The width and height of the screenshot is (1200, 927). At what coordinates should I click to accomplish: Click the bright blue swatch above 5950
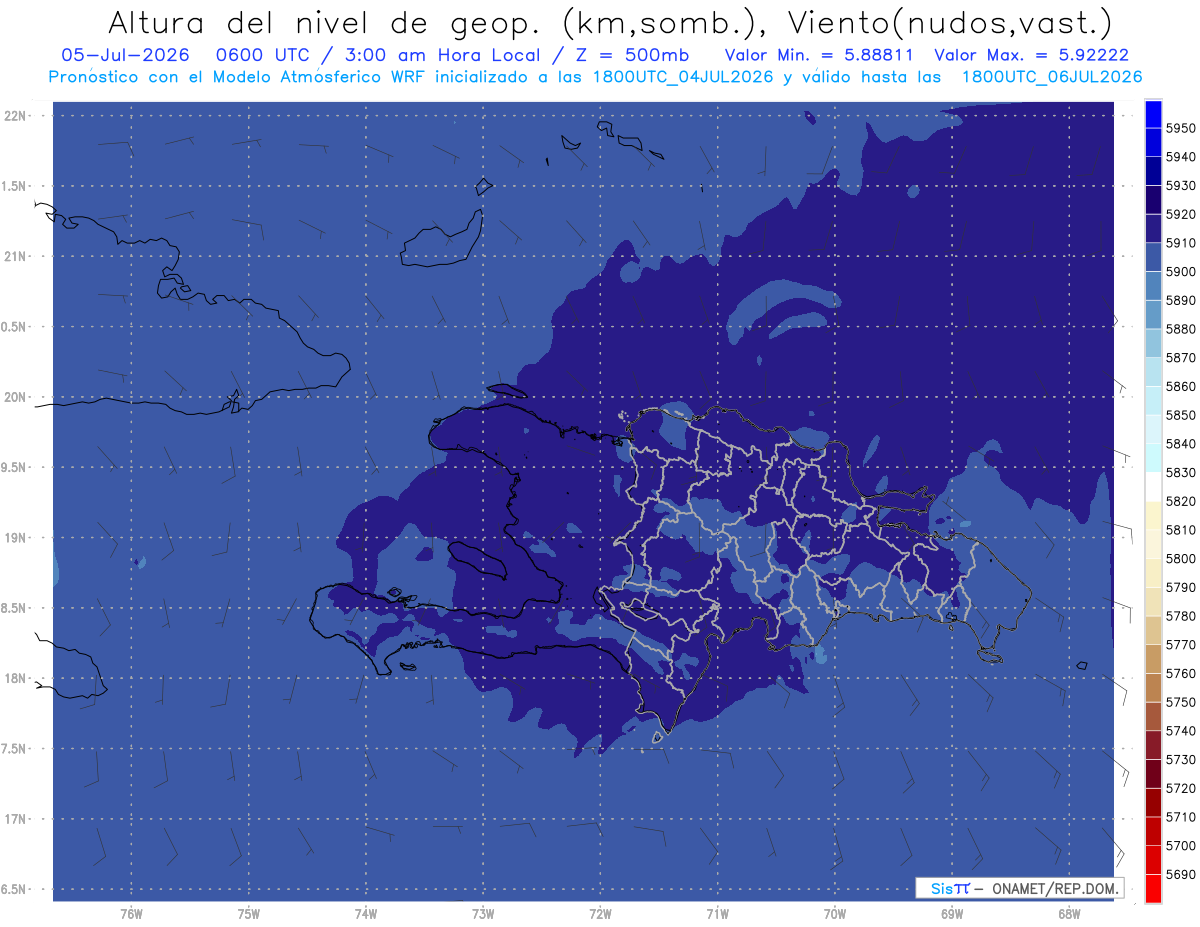pos(1153,114)
